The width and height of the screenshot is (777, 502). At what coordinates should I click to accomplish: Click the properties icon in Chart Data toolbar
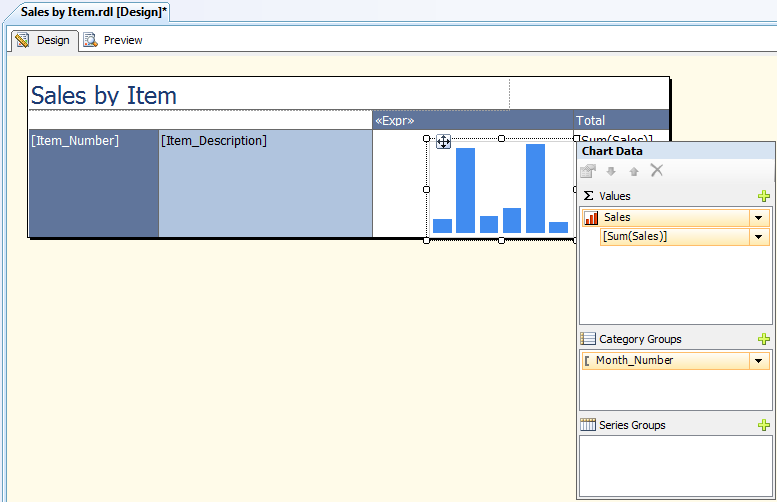point(589,171)
